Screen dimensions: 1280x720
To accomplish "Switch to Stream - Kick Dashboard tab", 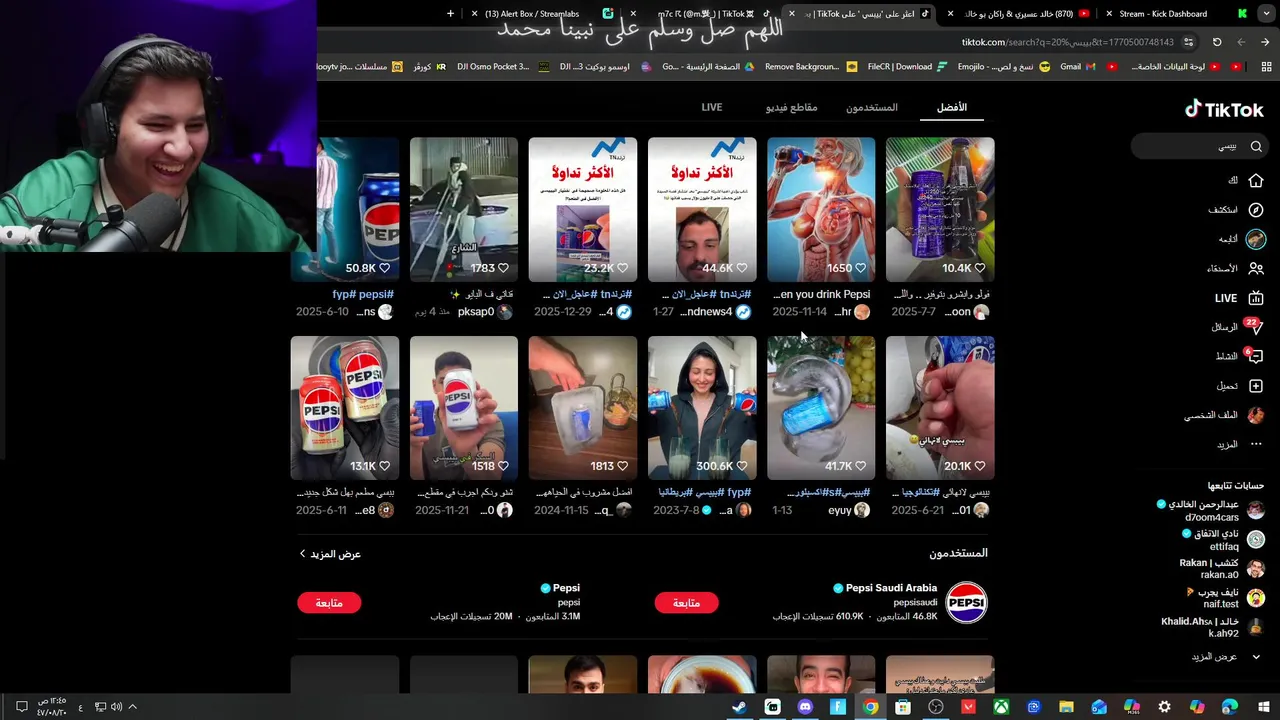I will point(1175,14).
